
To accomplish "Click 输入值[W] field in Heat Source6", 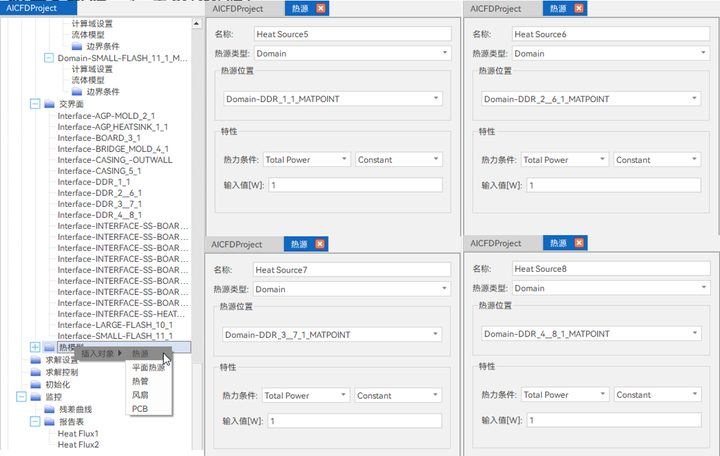I will click(614, 185).
